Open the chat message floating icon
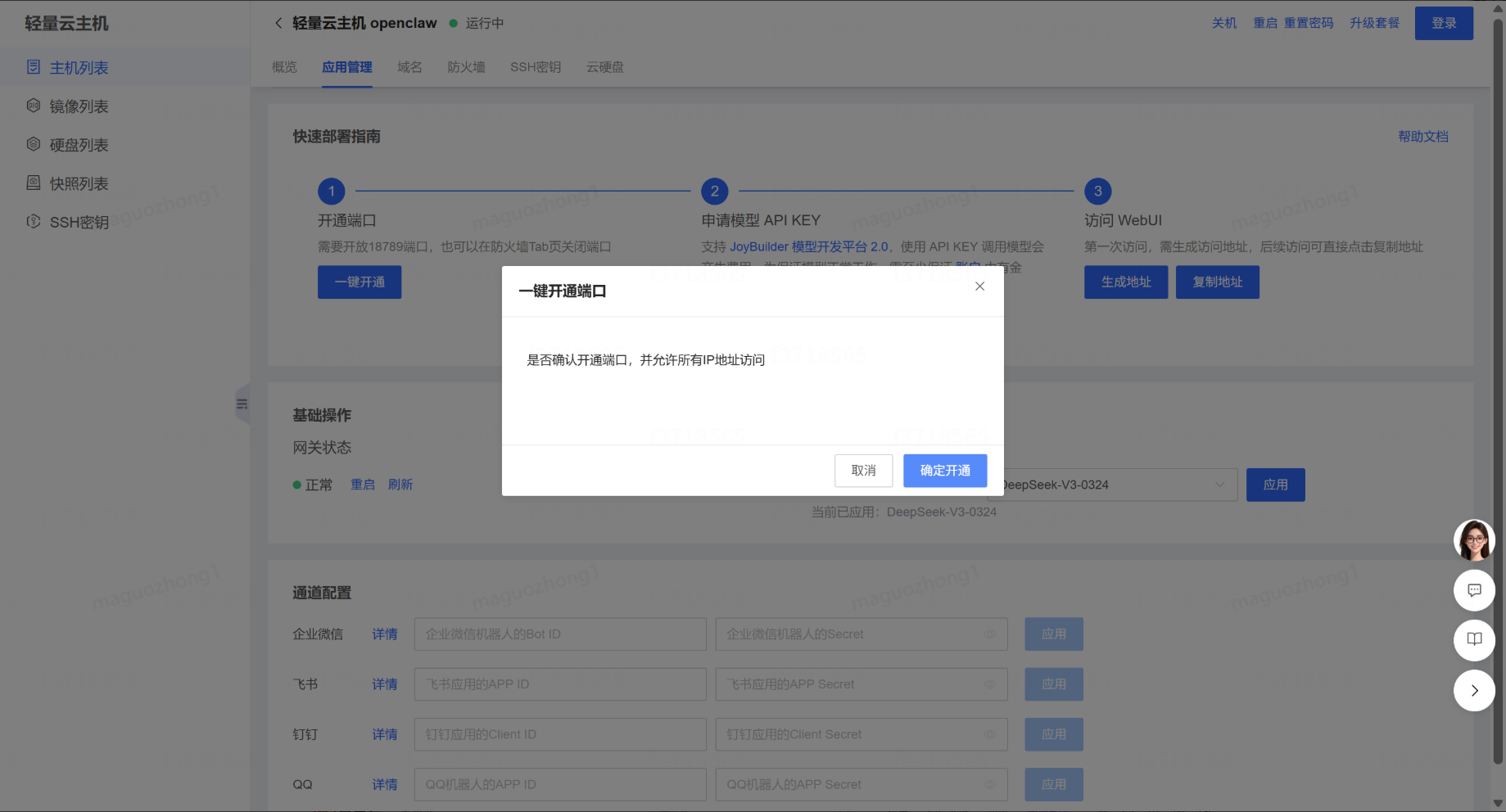1506x812 pixels. click(1474, 590)
